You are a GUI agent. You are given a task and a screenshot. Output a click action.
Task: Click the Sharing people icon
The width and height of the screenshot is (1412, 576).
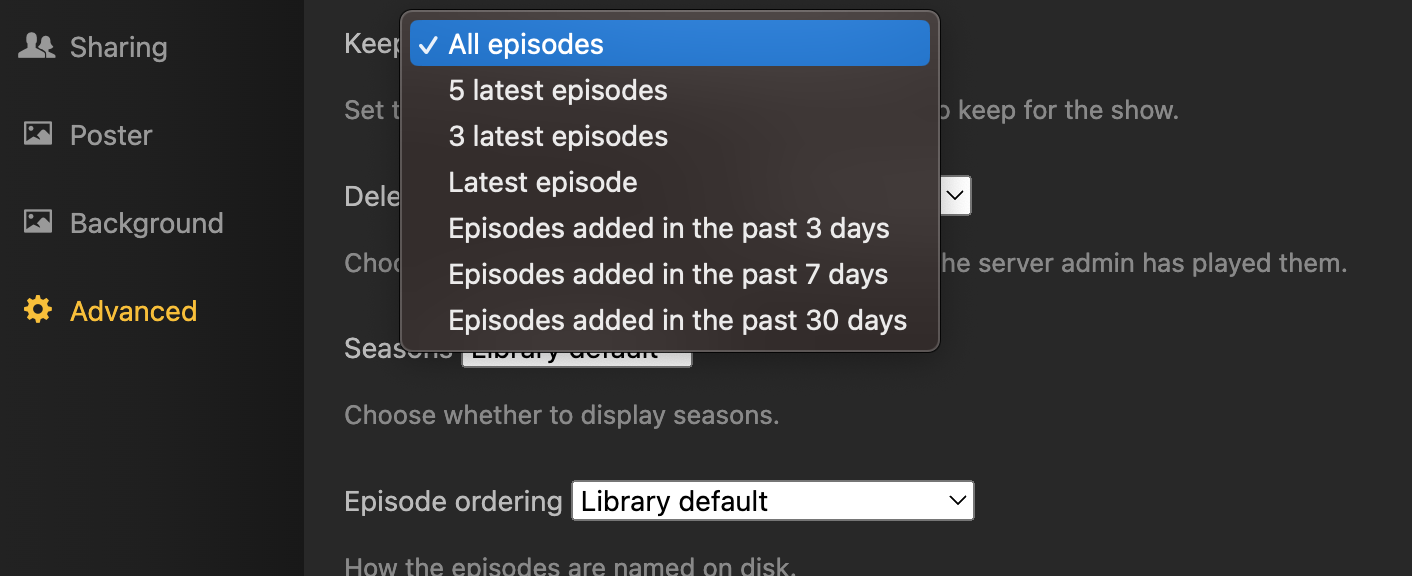(36, 45)
